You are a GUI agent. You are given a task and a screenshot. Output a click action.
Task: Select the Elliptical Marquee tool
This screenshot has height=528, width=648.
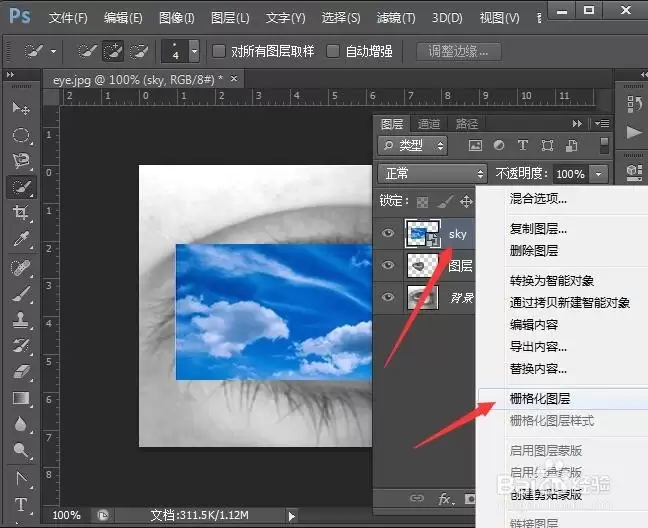tap(21, 135)
